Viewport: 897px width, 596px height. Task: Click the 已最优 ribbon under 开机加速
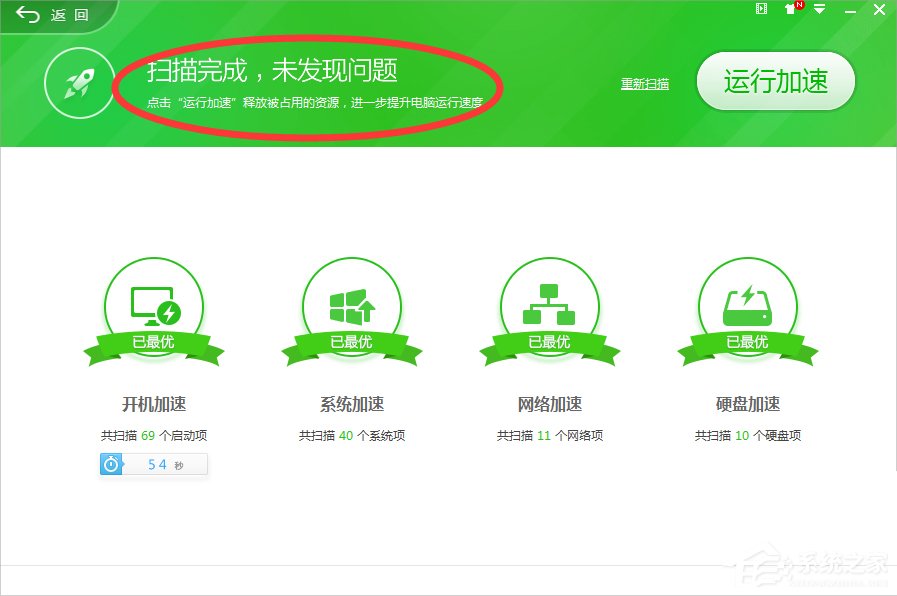[x=154, y=343]
